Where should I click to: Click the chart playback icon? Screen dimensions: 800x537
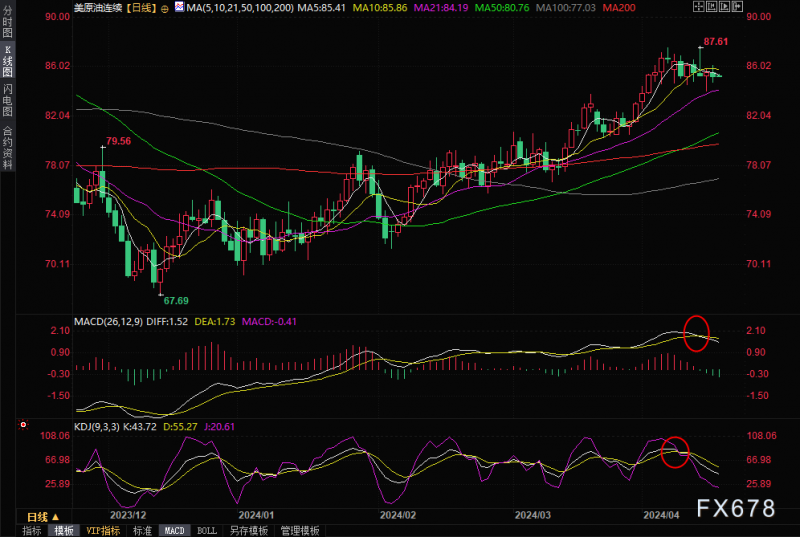pos(724,6)
